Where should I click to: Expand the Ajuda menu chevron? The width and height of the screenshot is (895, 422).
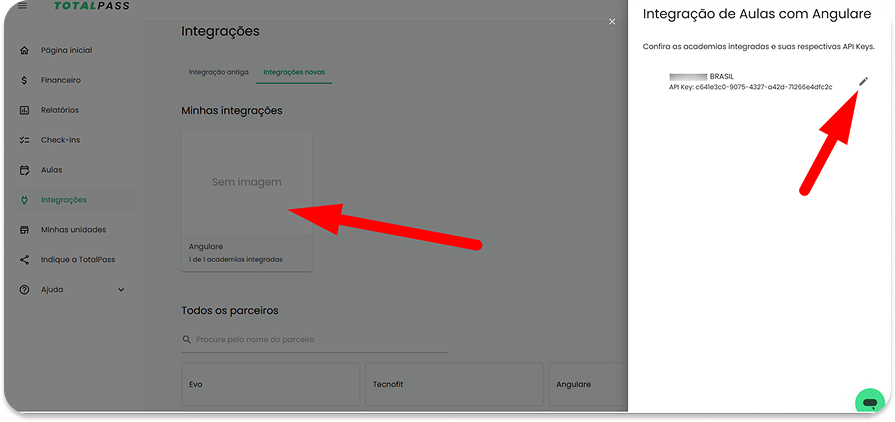pyautogui.click(x=121, y=290)
